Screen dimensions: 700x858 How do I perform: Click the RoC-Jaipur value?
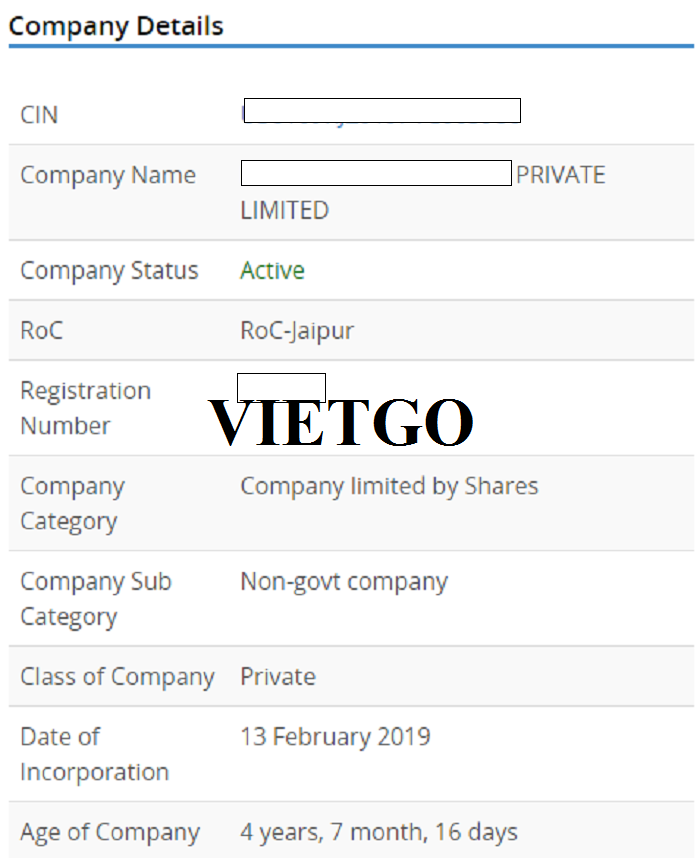tap(297, 331)
